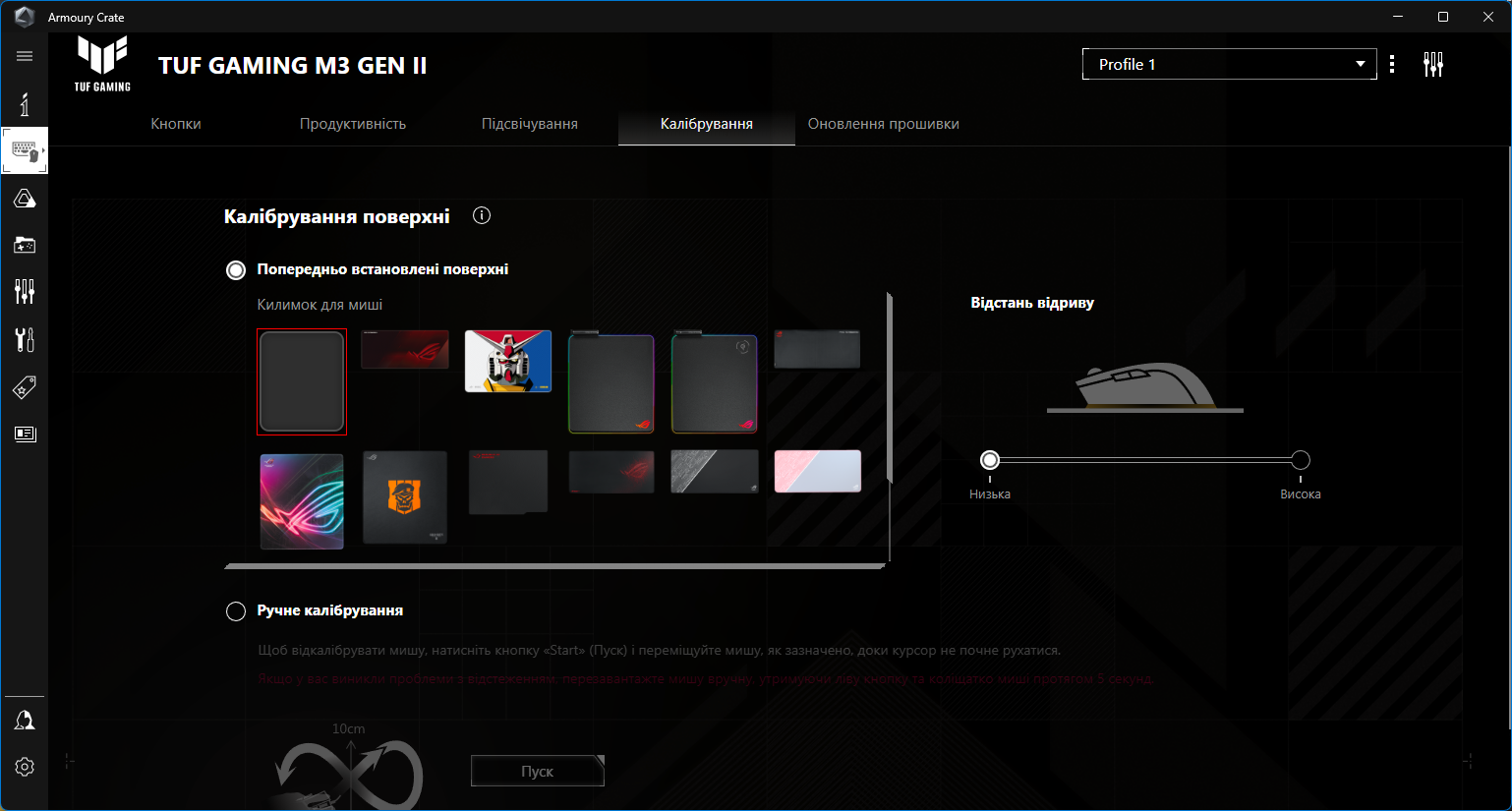Open the Оновлення прошивки tab
Screen dimensions: 1512x811
(884, 124)
